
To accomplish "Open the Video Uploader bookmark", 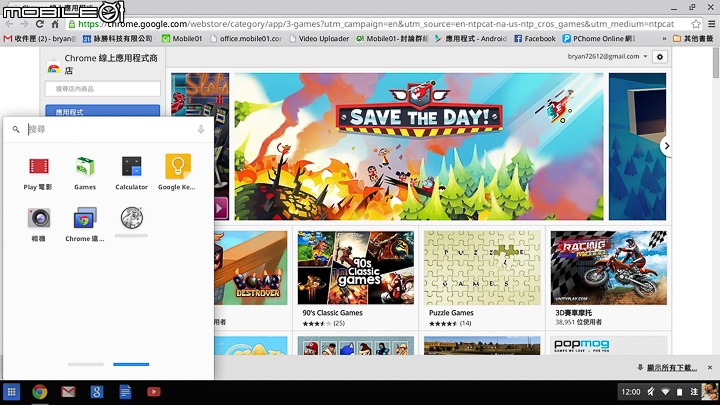I will [x=319, y=39].
